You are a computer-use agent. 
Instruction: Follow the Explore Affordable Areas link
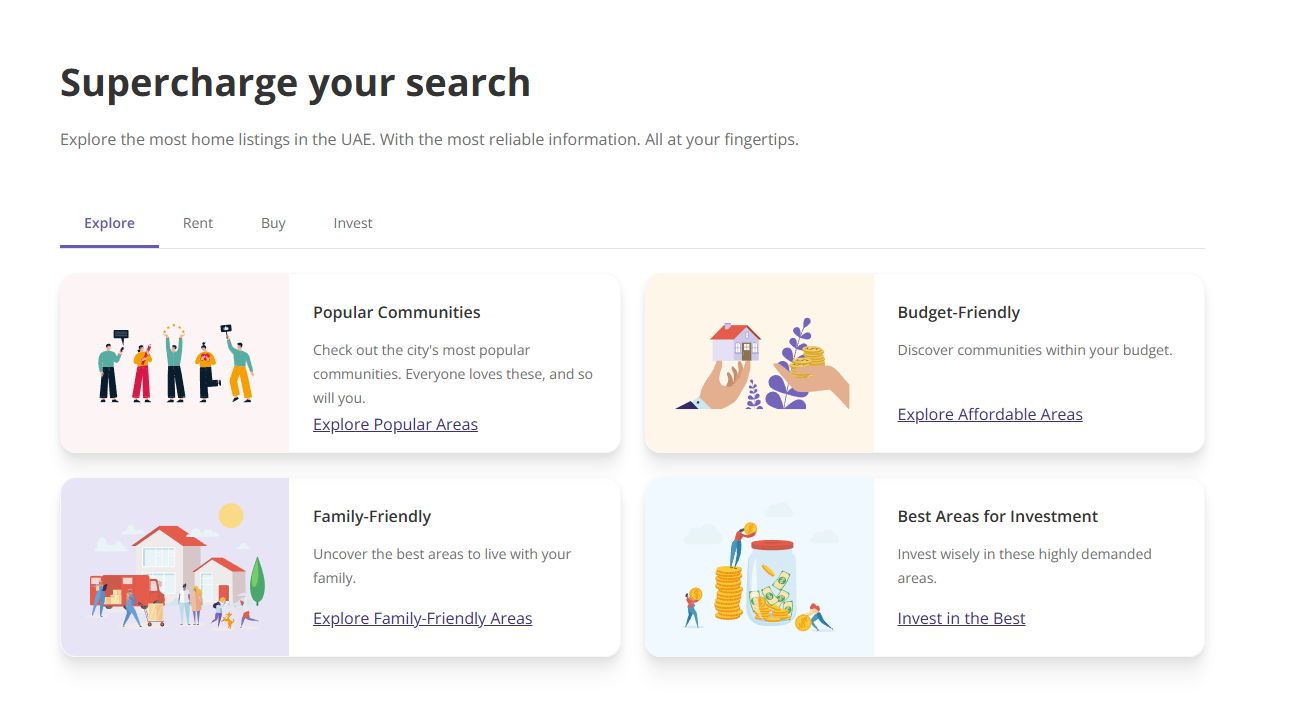point(990,414)
